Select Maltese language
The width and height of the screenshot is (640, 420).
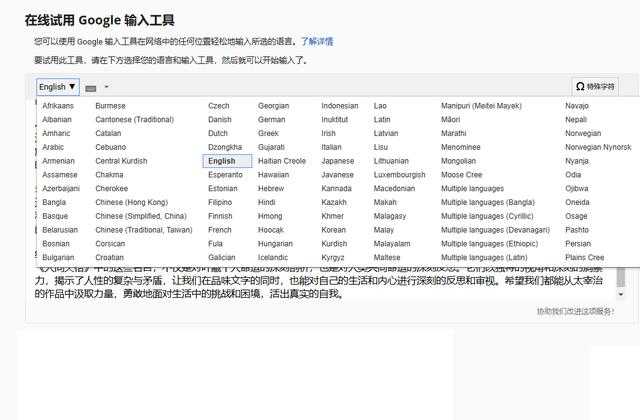point(387,258)
